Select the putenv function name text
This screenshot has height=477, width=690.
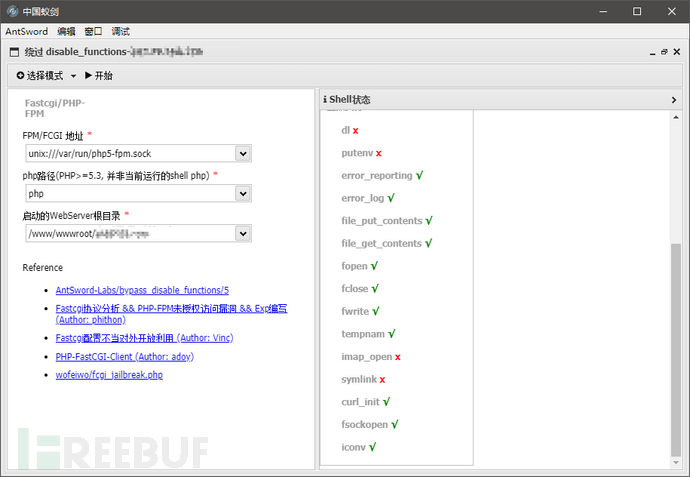(x=357, y=153)
